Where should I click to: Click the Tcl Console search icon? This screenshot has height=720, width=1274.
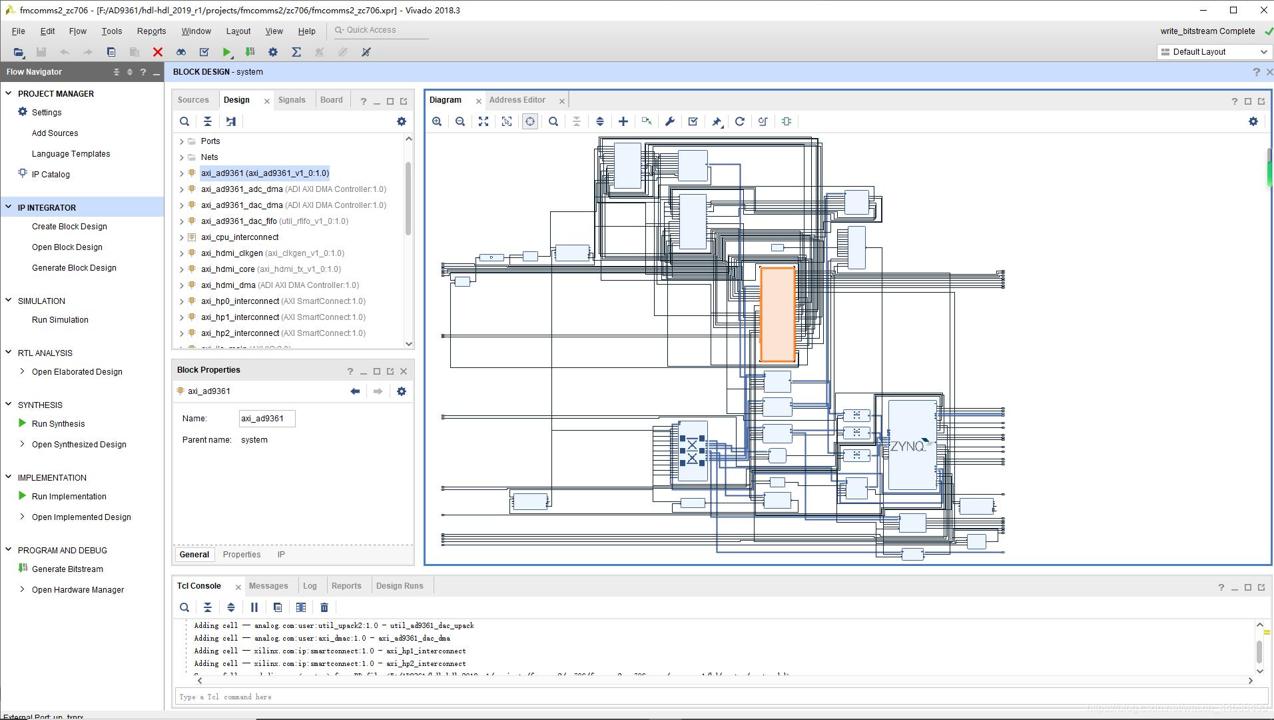click(184, 607)
